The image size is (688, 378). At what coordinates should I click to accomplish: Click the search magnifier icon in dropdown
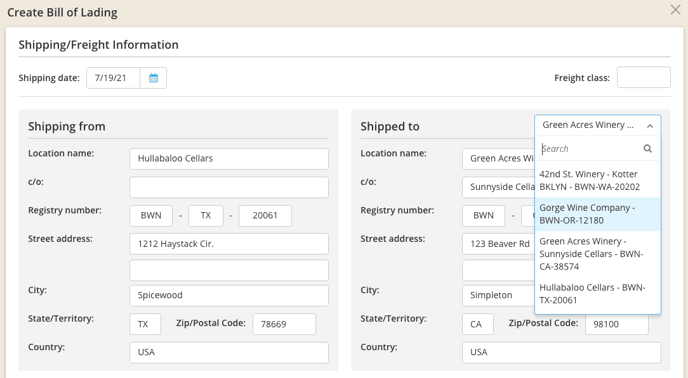[647, 148]
